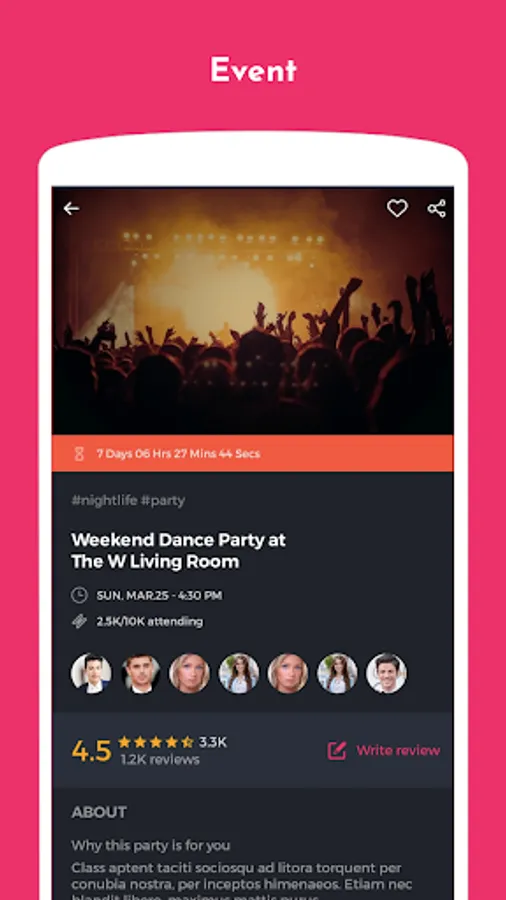This screenshot has width=506, height=900.
Task: Toggle the heart favorite icon
Action: (x=397, y=208)
